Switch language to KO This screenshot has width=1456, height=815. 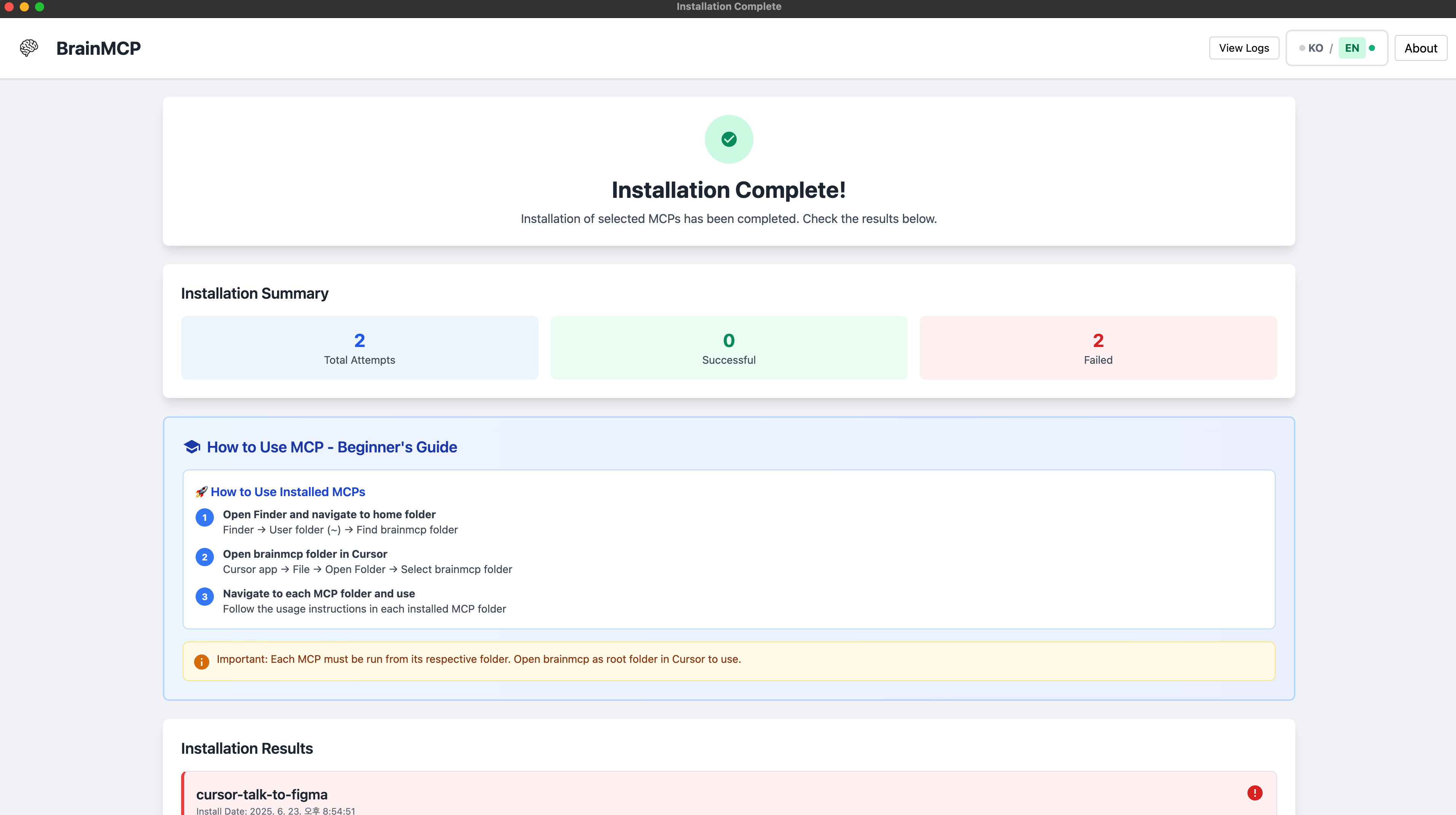coord(1315,48)
